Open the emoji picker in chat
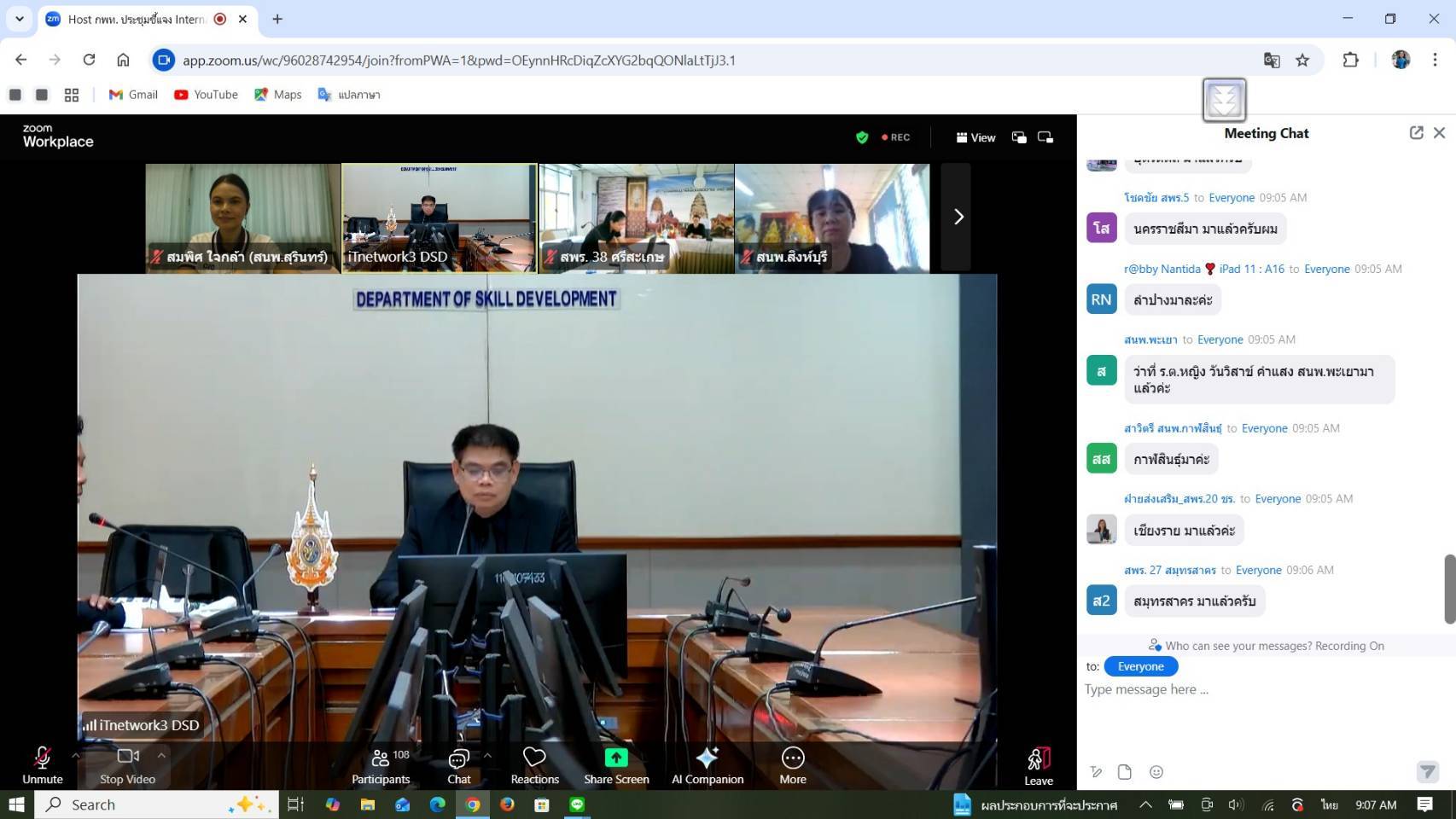 1156,772
